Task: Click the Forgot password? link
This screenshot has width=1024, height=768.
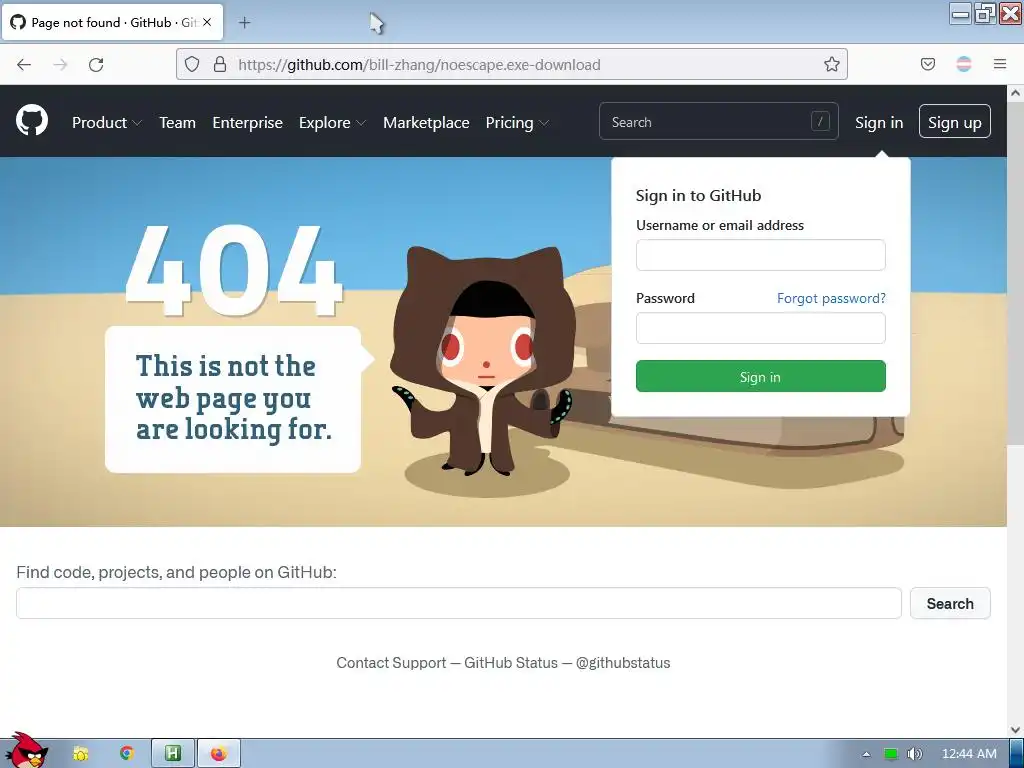Action: pos(831,298)
